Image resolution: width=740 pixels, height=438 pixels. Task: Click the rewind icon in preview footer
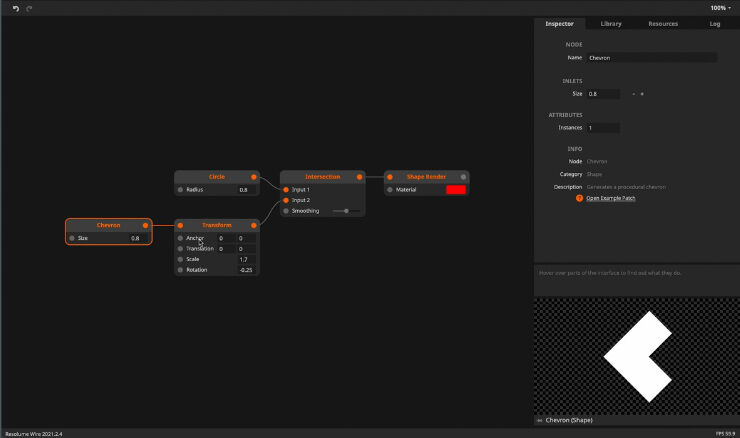(540, 420)
